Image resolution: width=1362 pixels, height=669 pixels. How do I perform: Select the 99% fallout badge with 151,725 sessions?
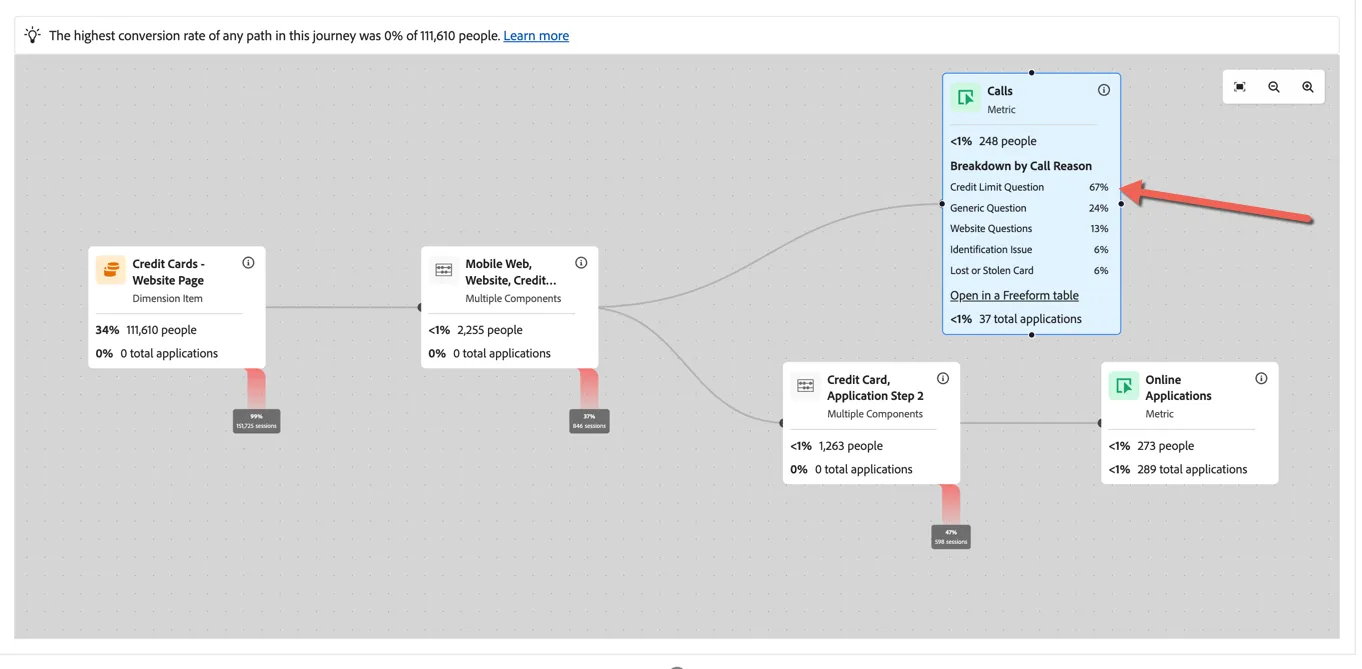(257, 422)
